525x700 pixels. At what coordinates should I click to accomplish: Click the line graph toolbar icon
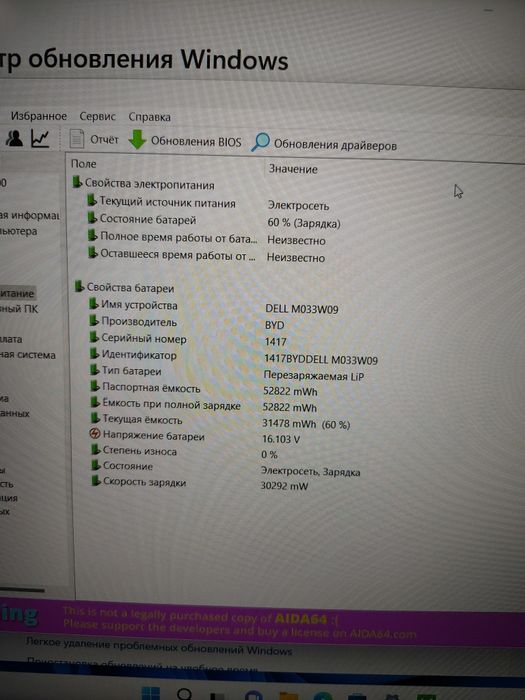tap(40, 138)
